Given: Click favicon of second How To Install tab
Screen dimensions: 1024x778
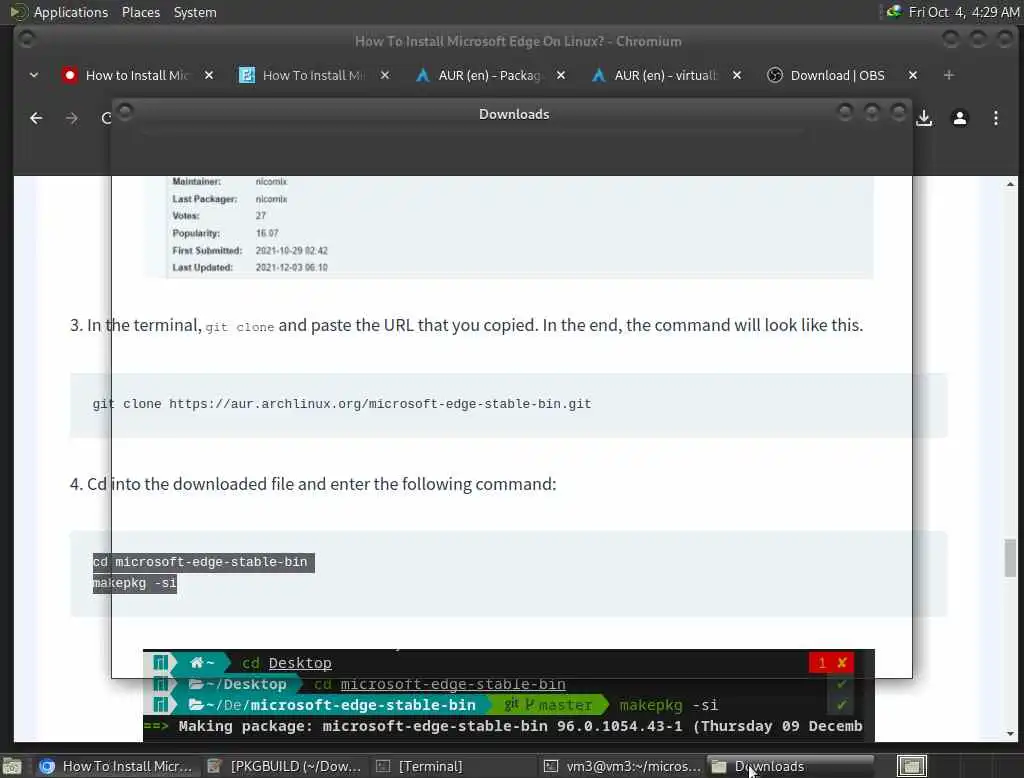Looking at the screenshot, I should click(x=246, y=75).
